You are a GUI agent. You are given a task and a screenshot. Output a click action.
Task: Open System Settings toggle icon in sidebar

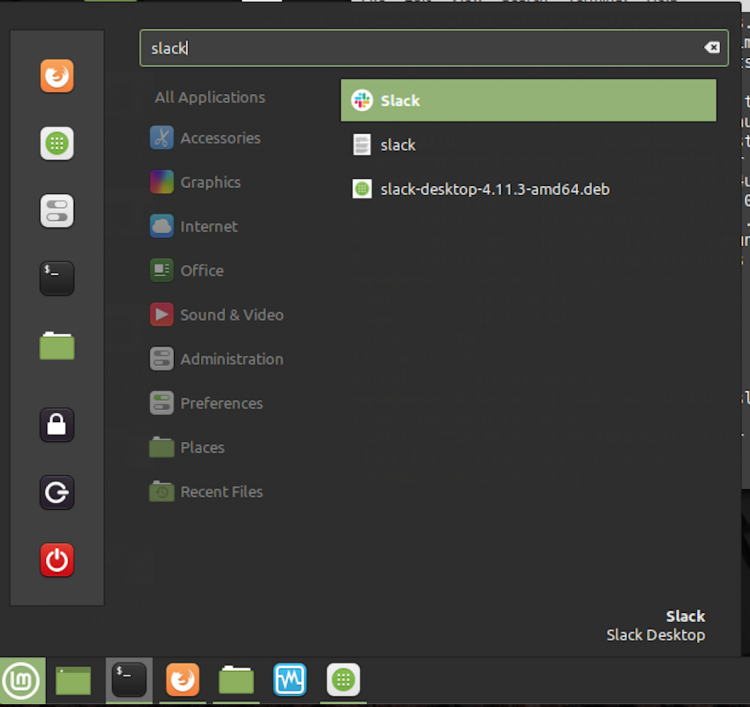(57, 210)
